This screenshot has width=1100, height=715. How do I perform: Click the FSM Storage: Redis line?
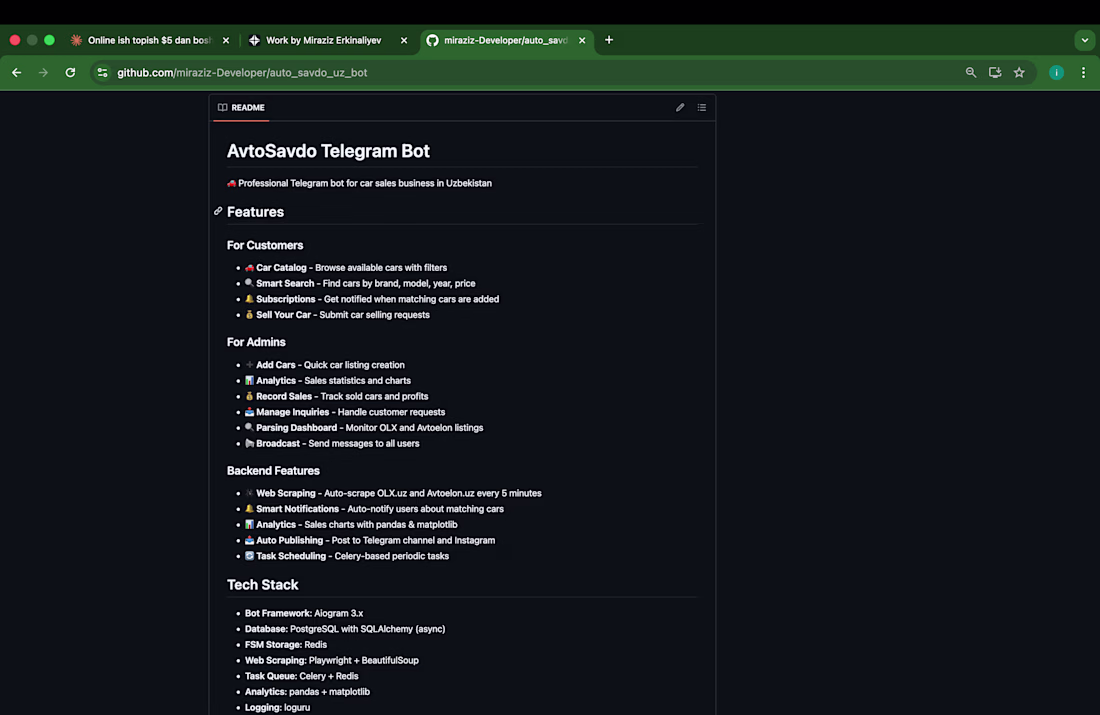click(x=286, y=644)
